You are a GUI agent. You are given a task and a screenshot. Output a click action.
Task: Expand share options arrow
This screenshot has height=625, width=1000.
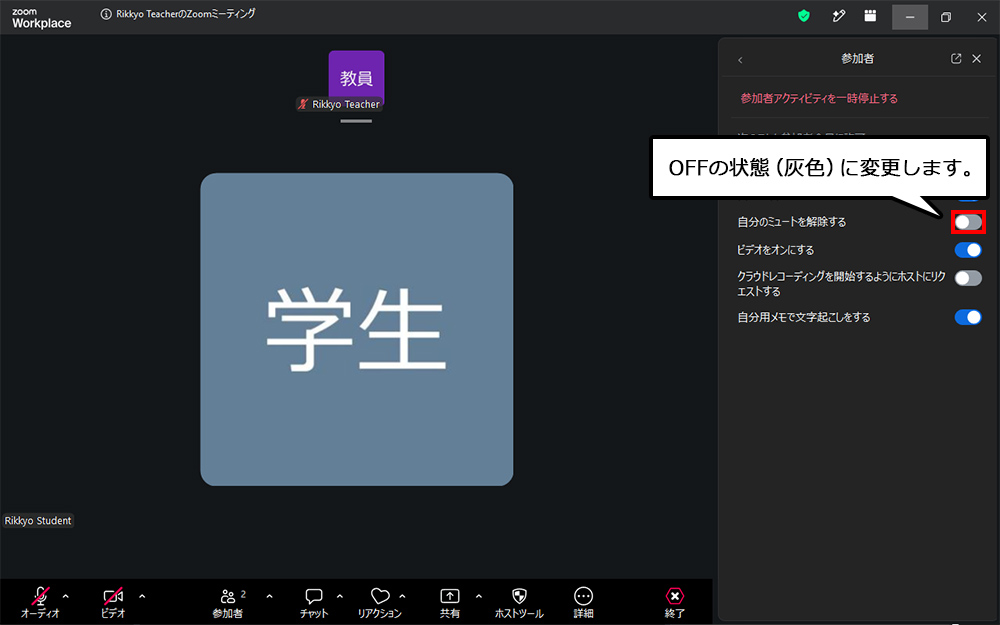[x=478, y=597]
